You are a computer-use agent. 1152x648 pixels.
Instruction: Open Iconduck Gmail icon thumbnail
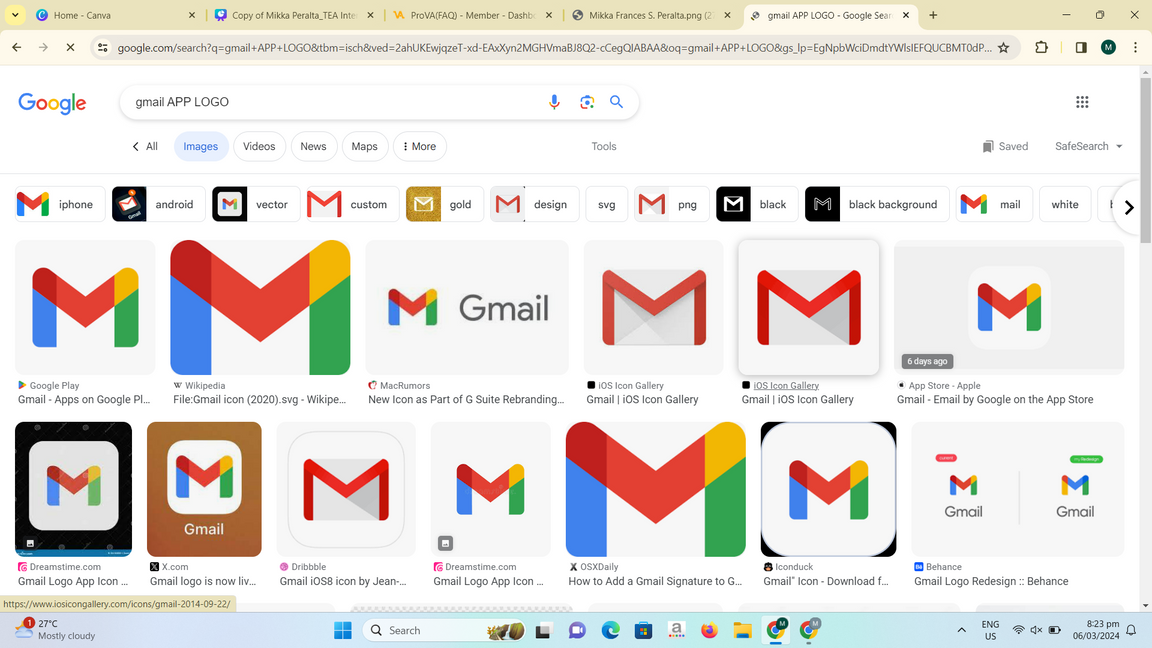click(829, 489)
